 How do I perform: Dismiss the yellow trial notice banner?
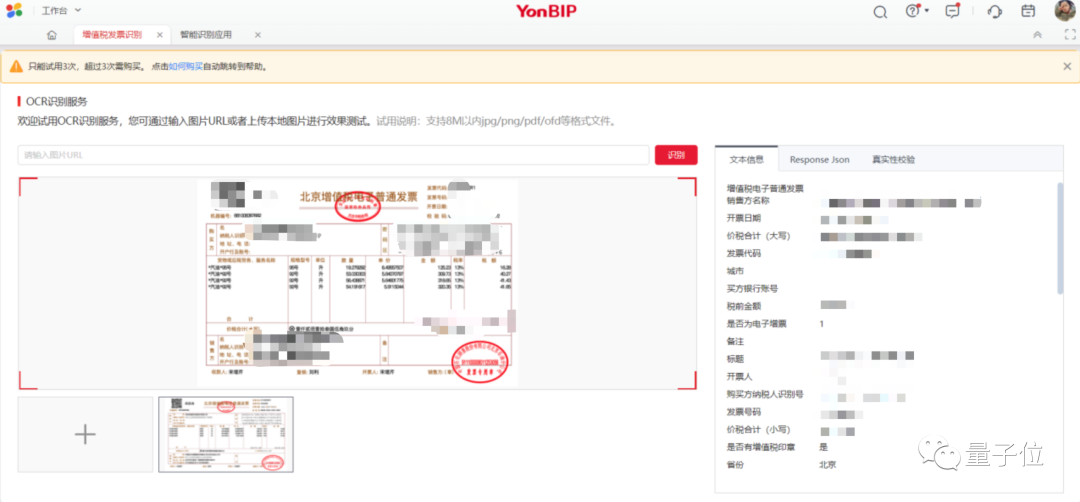1067,66
